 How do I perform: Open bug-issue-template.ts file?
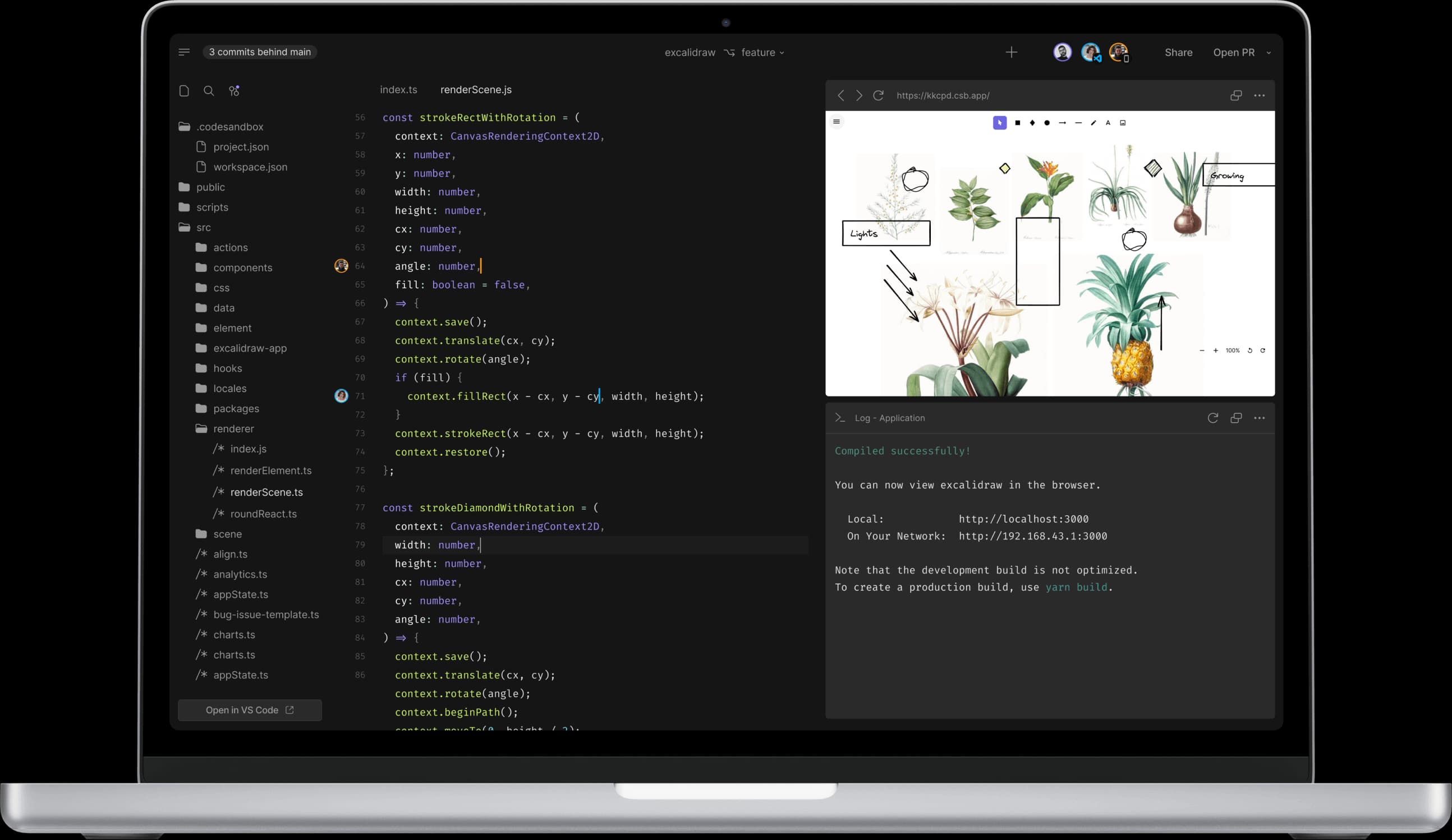point(258,615)
